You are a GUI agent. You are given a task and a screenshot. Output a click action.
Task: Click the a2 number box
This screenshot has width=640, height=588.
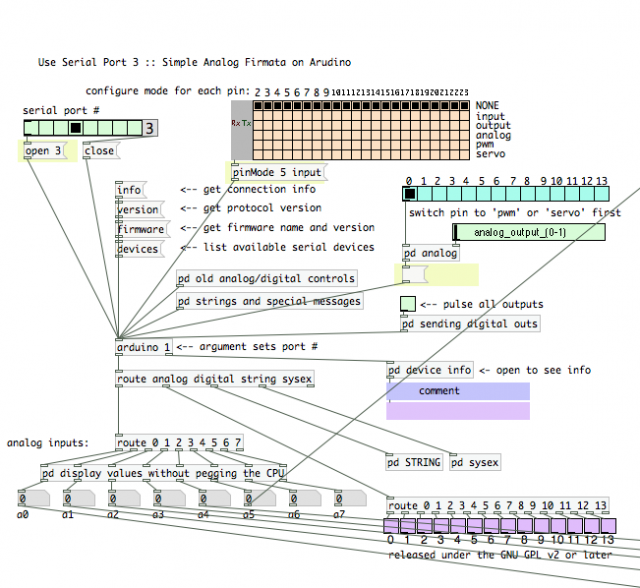124,499
